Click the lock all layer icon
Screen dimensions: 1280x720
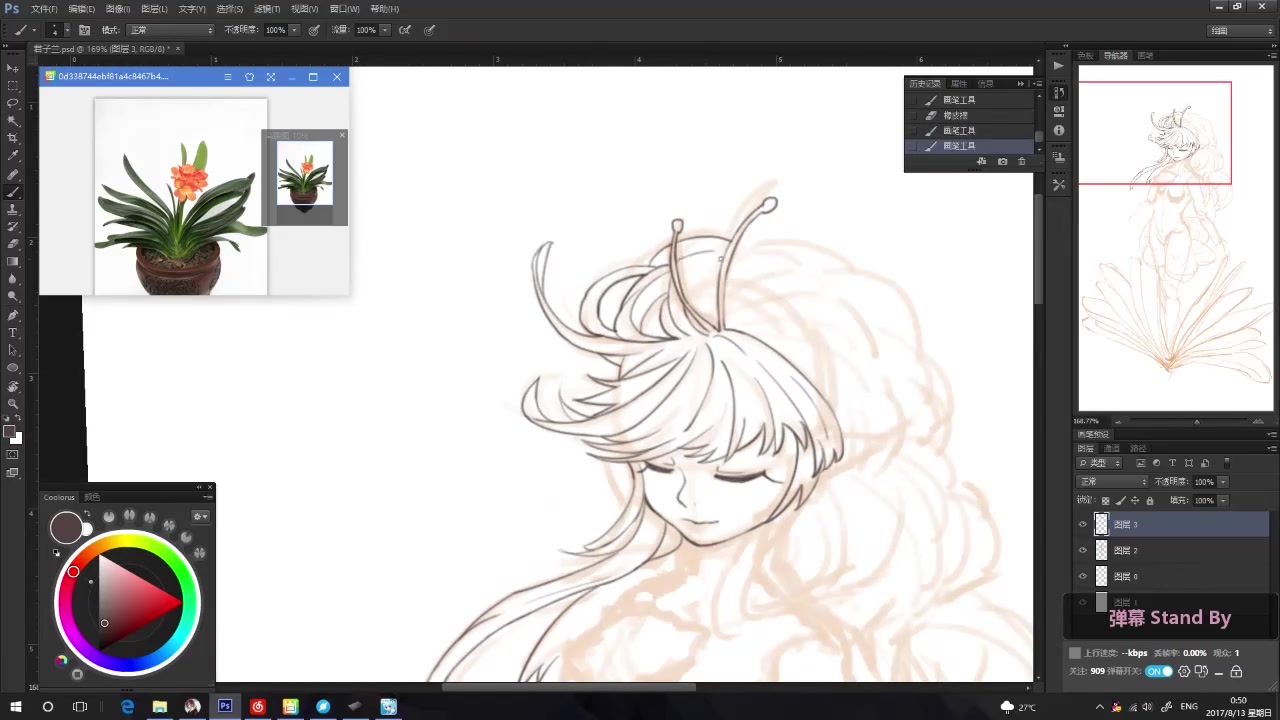[1149, 500]
